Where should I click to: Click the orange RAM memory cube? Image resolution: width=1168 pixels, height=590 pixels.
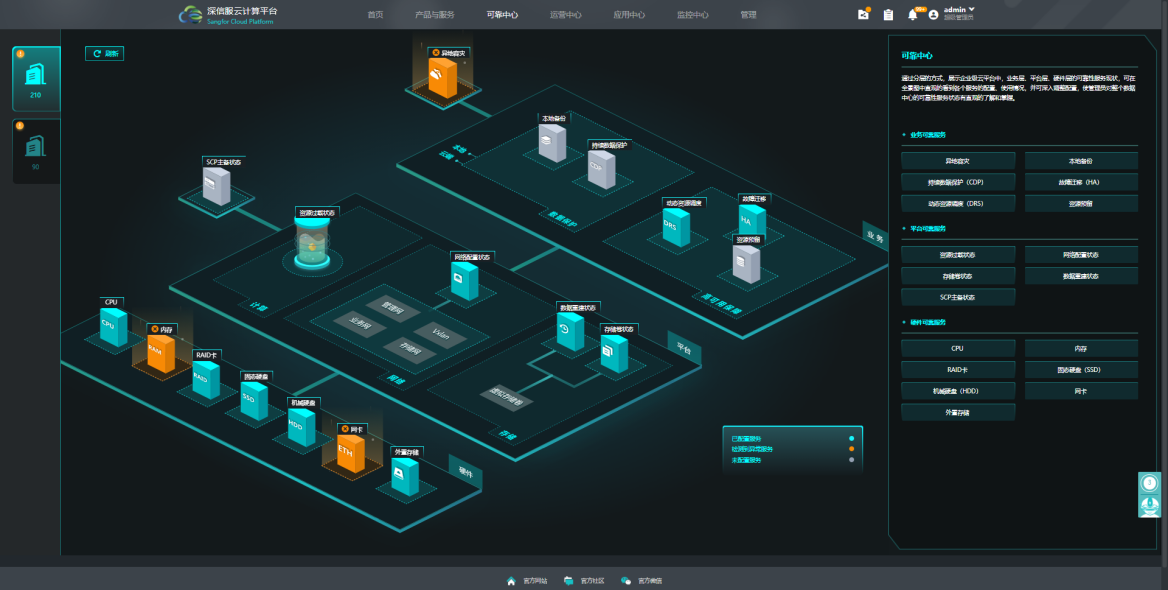(155, 351)
